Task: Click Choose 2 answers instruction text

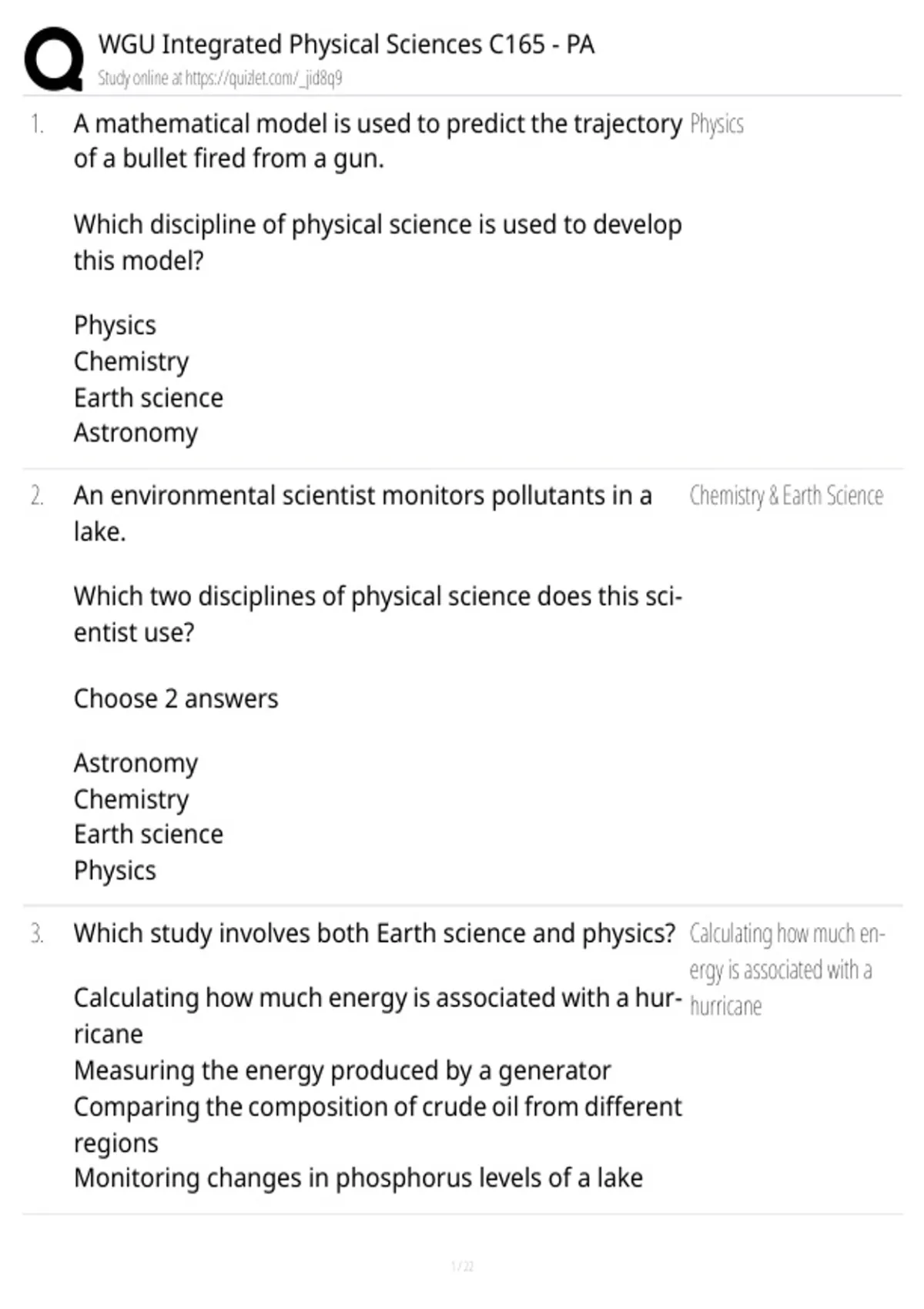Action: pos(176,699)
